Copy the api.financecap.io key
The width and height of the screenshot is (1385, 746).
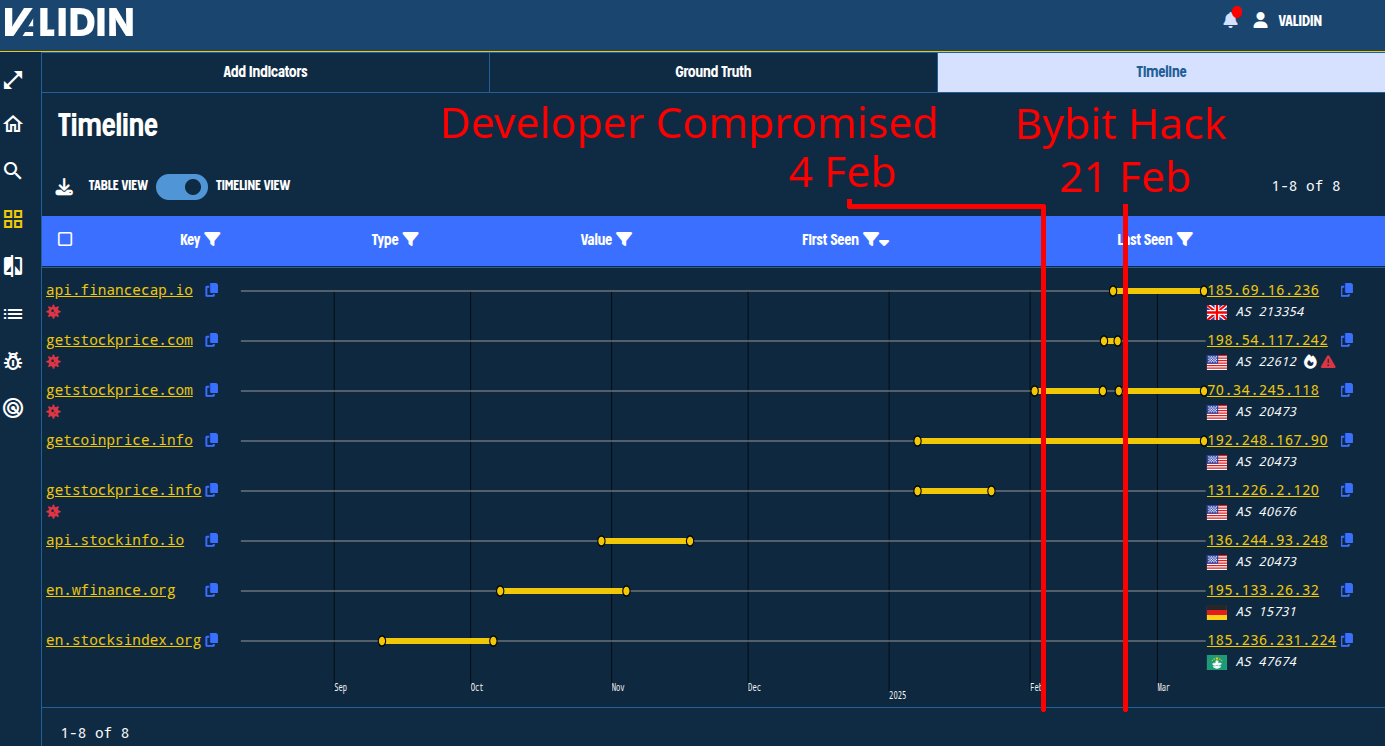point(212,290)
